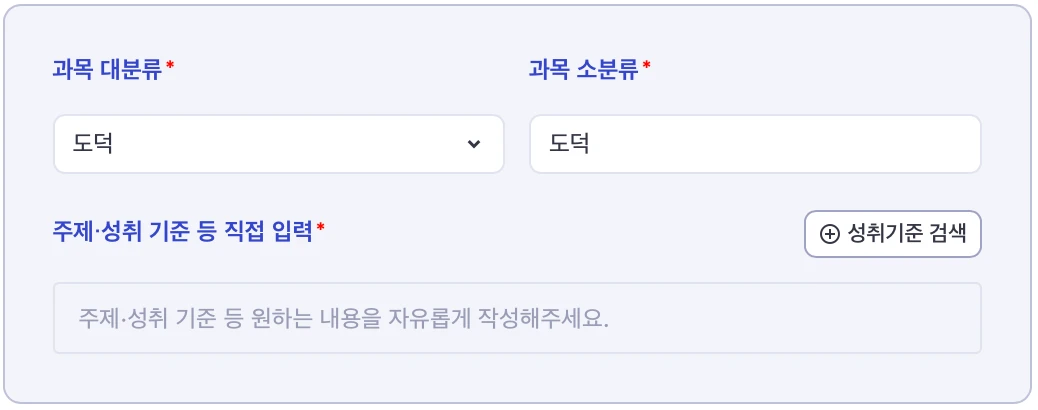Expand the subject main category combo box
This screenshot has width=1038, height=410.
(x=279, y=144)
